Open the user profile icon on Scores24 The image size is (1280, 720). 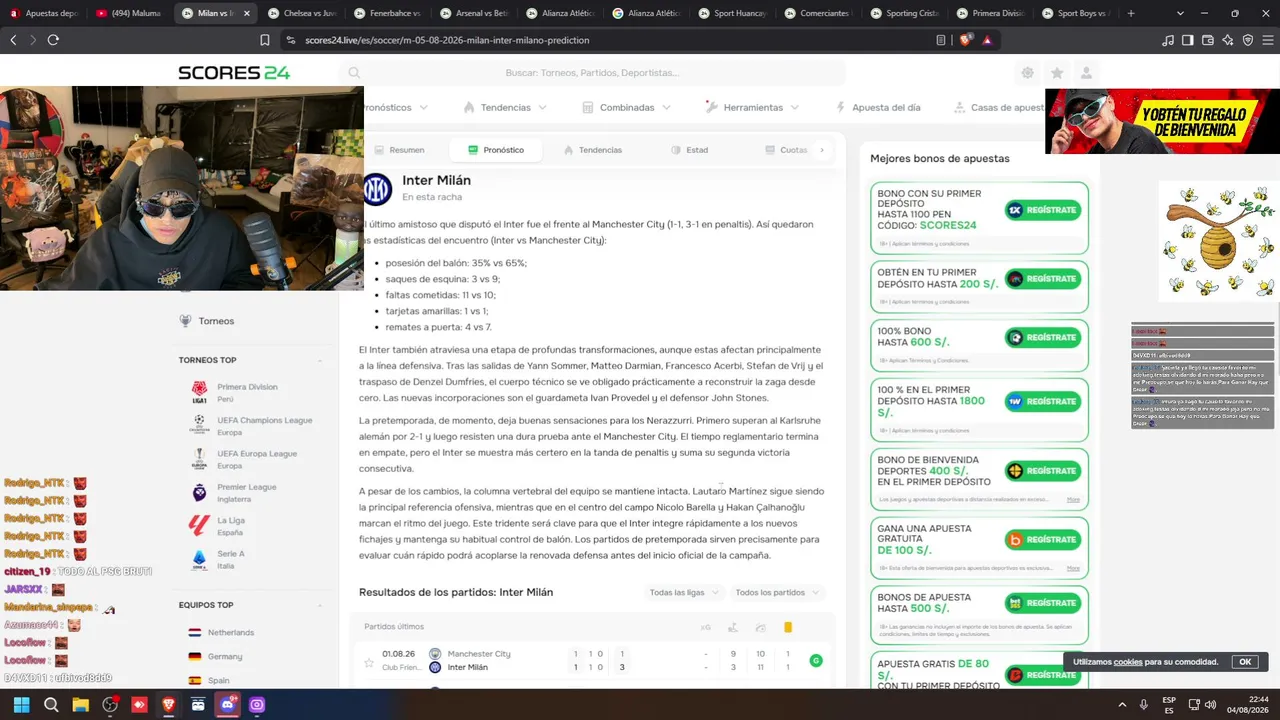[1086, 73]
